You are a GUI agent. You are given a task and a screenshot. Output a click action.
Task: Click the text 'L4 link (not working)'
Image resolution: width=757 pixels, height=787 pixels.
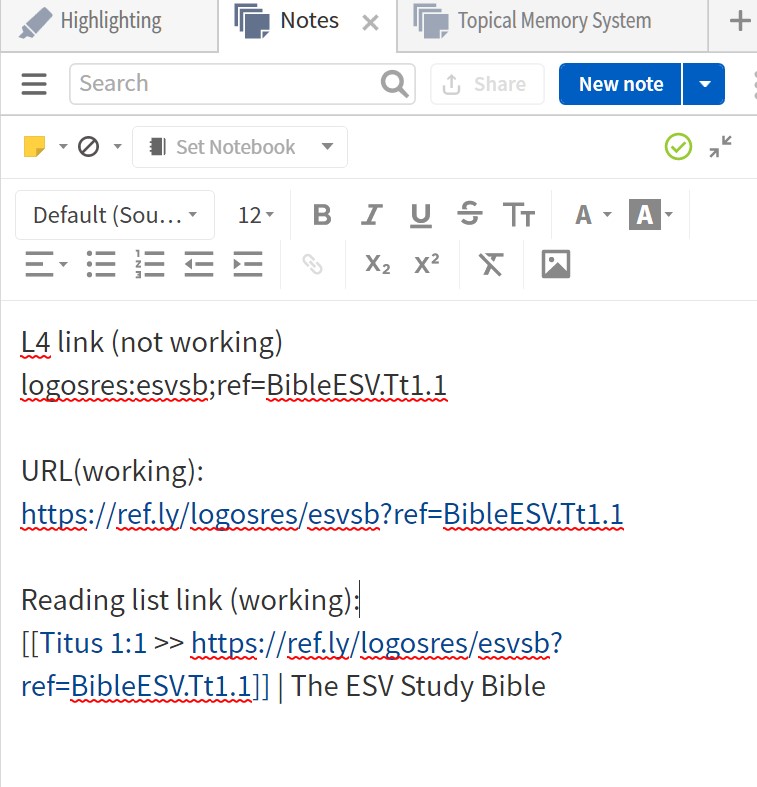pyautogui.click(x=152, y=343)
